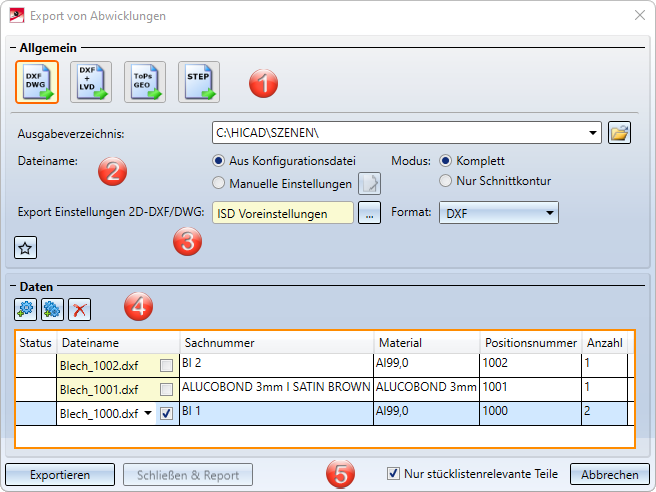
Task: Click the first gear icon in Daten toolbar
Action: (25, 309)
